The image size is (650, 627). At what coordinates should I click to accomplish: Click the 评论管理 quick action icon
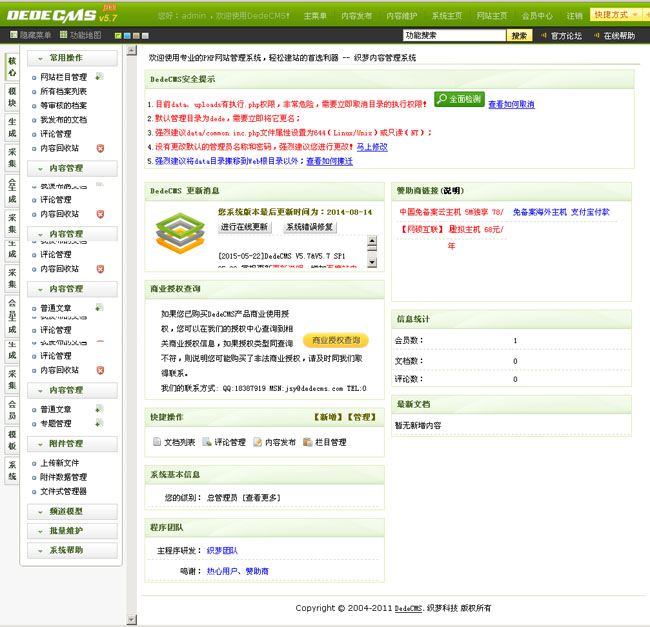[x=207, y=442]
